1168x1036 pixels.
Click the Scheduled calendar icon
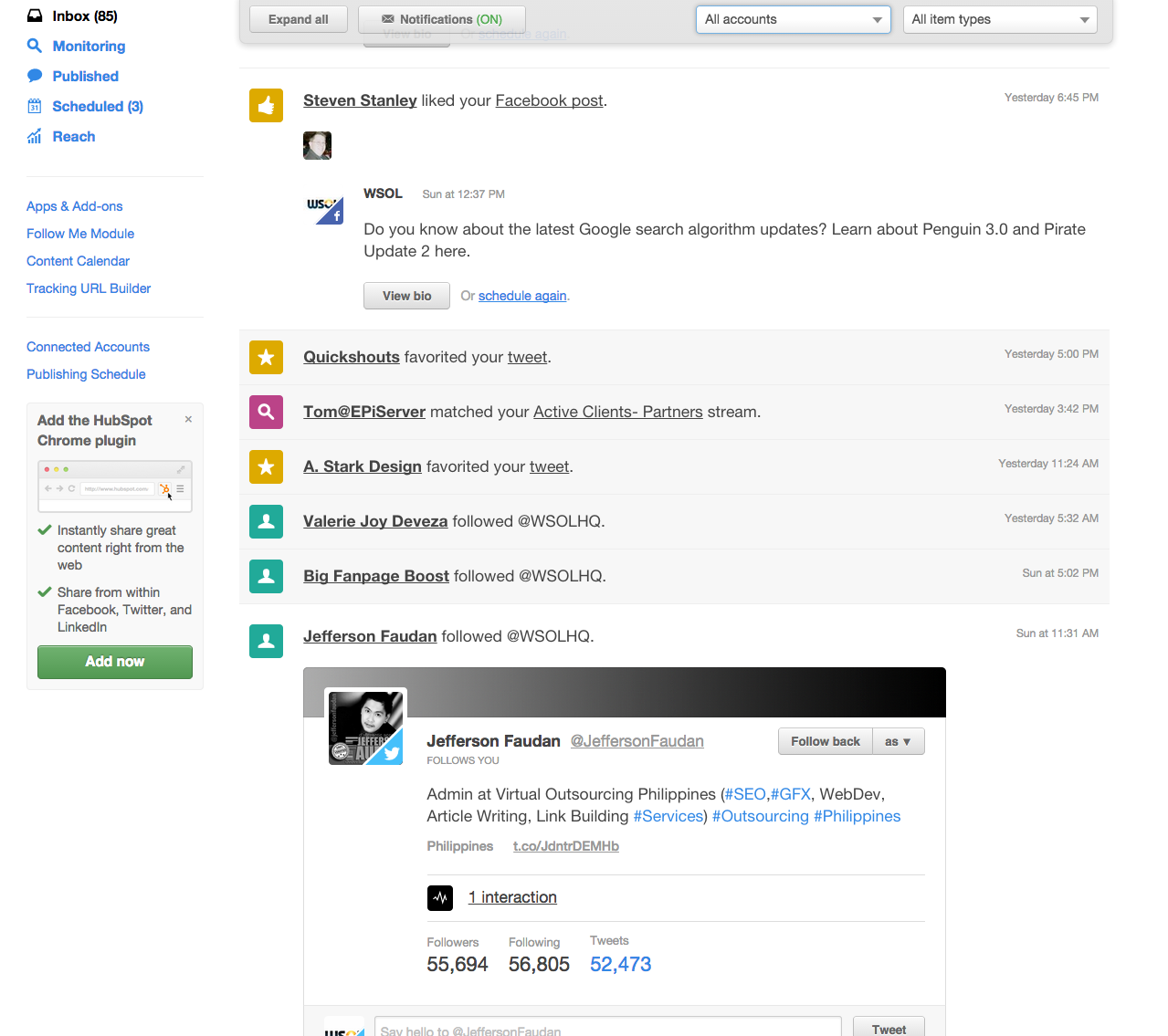pos(35,106)
